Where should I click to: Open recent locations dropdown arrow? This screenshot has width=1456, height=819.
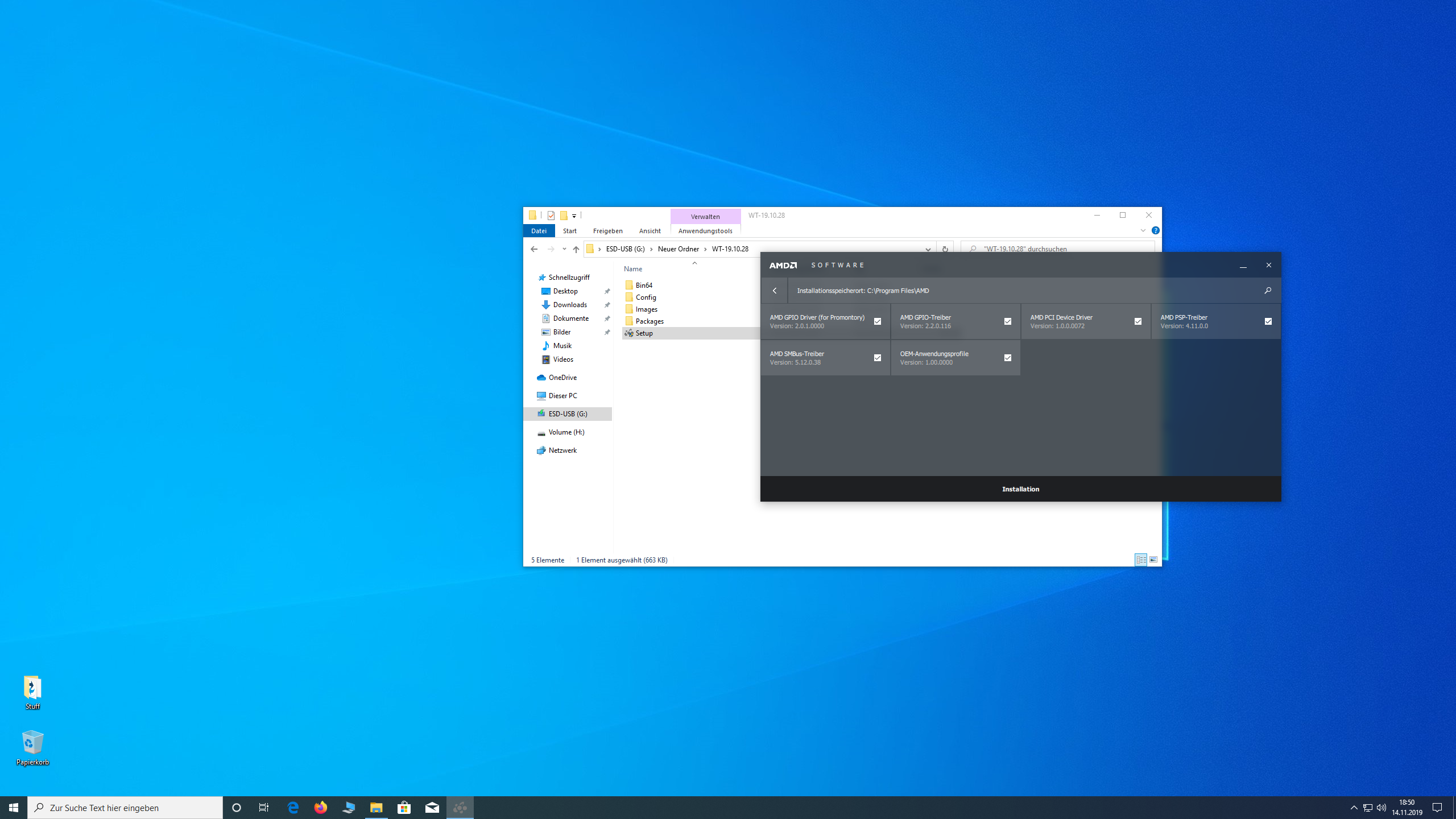(564, 249)
